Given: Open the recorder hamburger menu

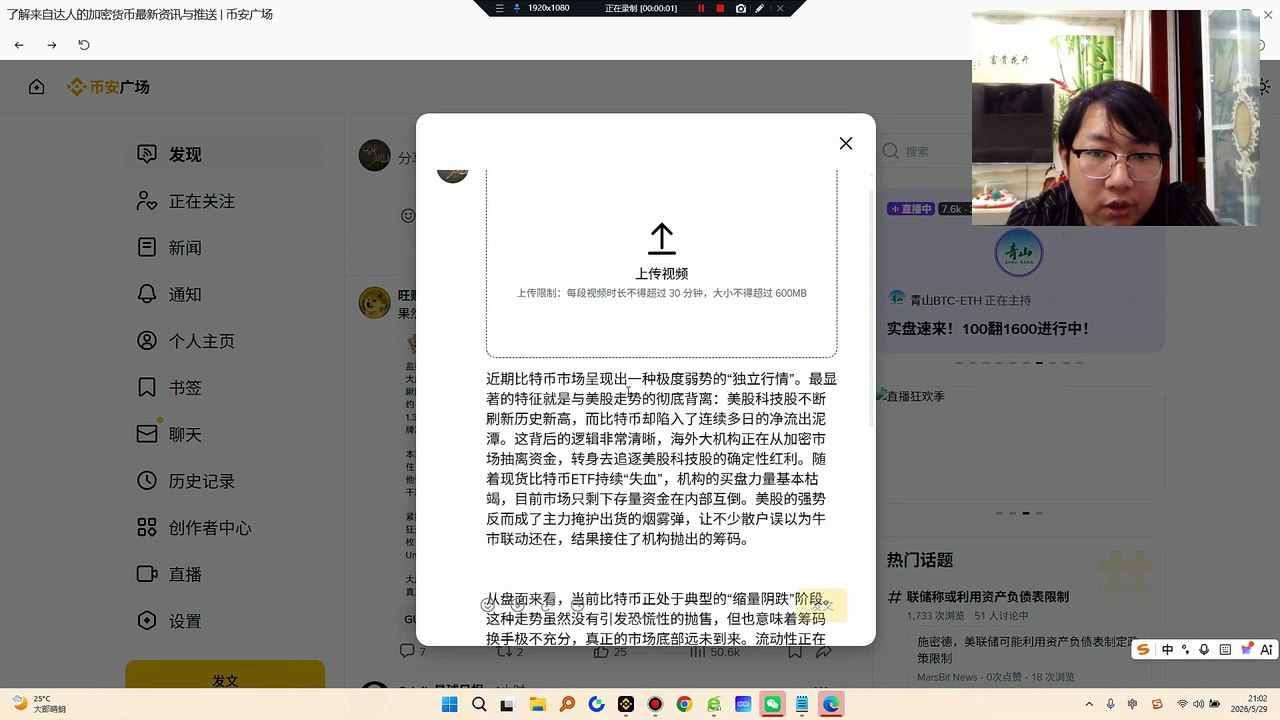Looking at the screenshot, I should click(x=500, y=8).
